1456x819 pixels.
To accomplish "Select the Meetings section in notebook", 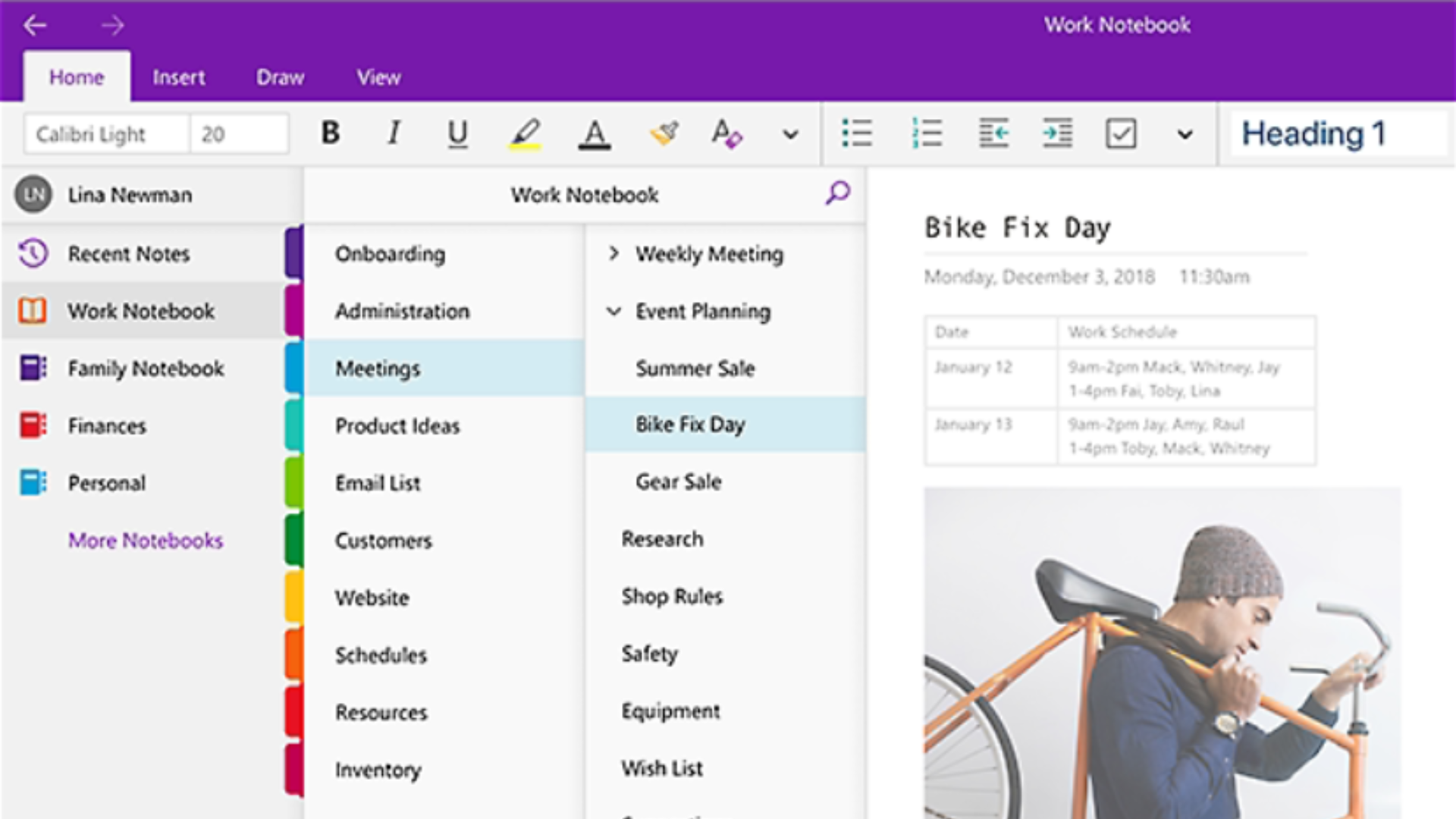I will coord(378,367).
